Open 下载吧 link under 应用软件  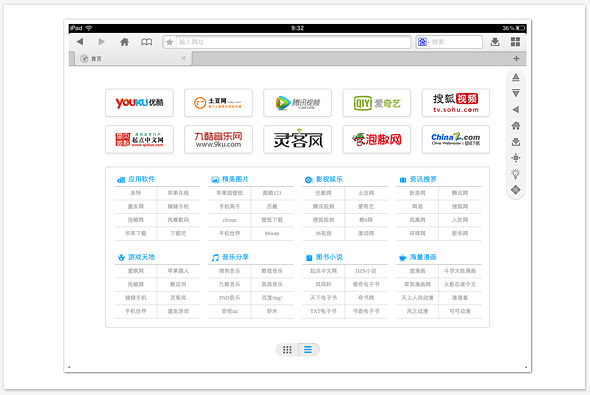pyautogui.click(x=178, y=233)
